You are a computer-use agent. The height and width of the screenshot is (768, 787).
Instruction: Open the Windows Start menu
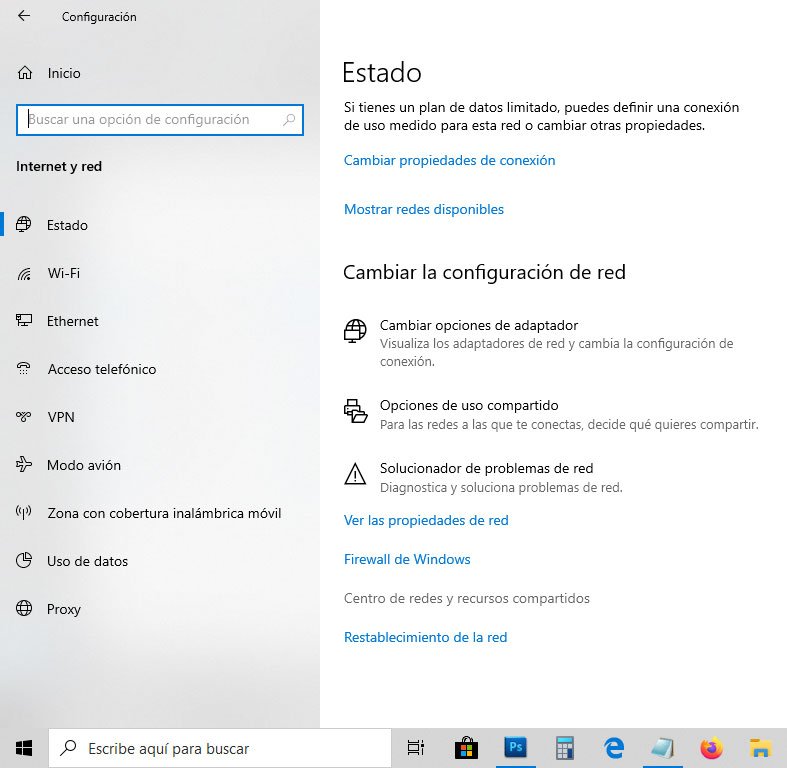[24, 748]
